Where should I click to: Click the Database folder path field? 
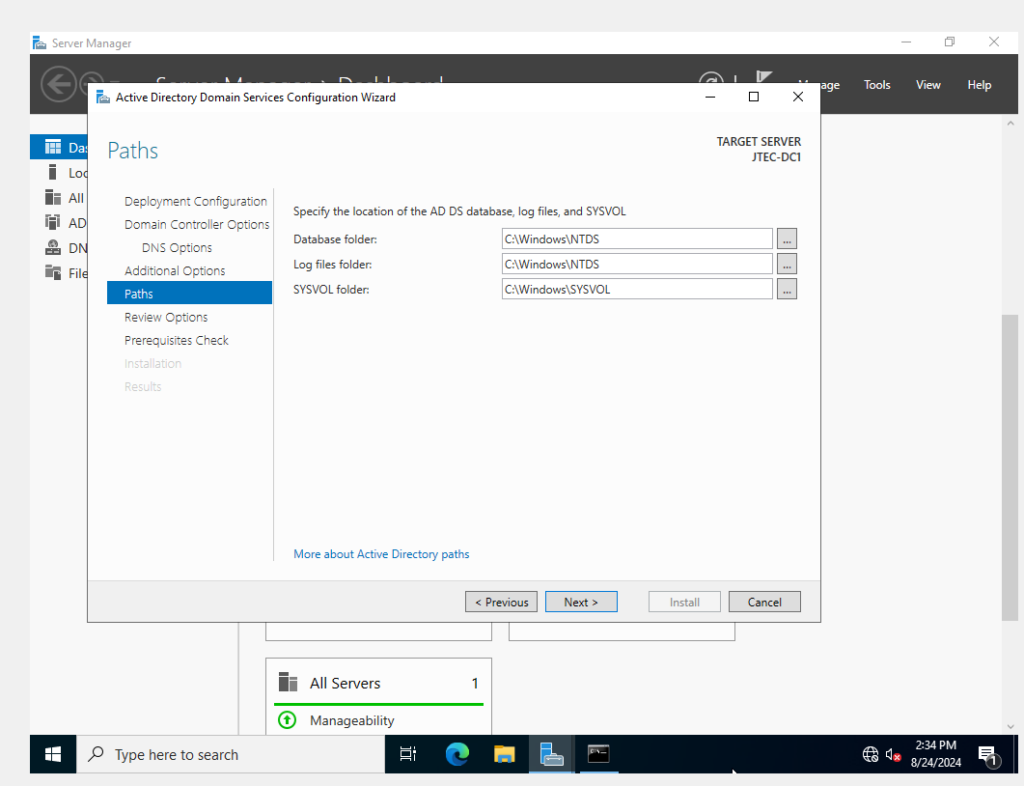[x=637, y=239]
